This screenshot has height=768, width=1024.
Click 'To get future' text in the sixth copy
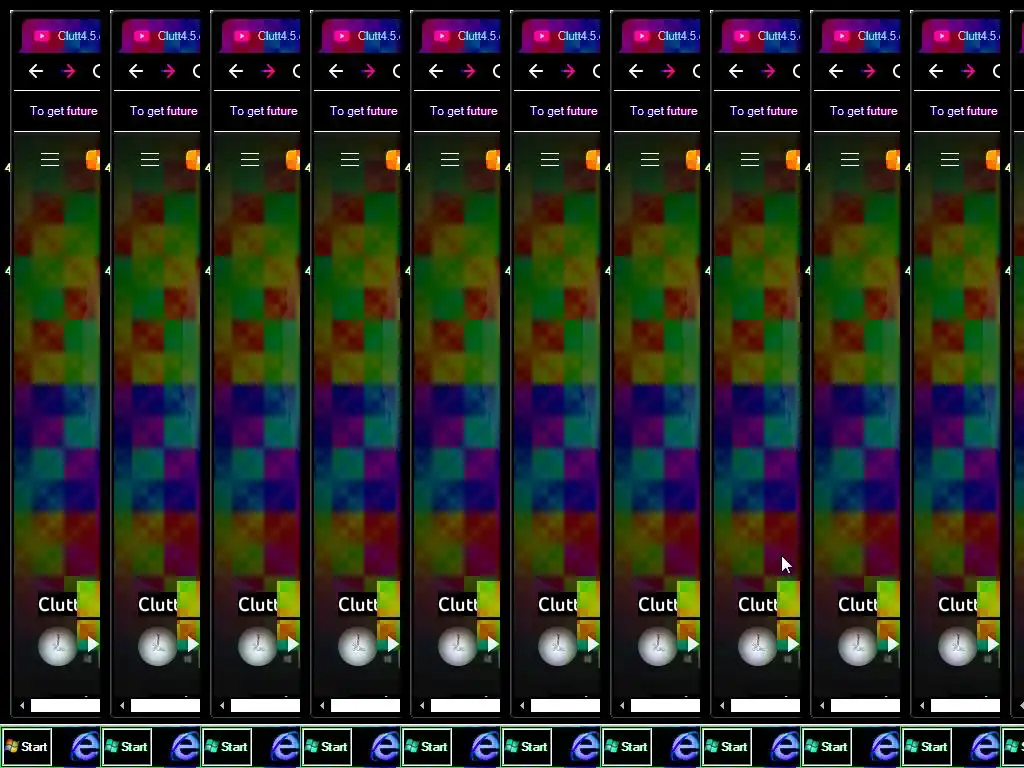coord(563,111)
